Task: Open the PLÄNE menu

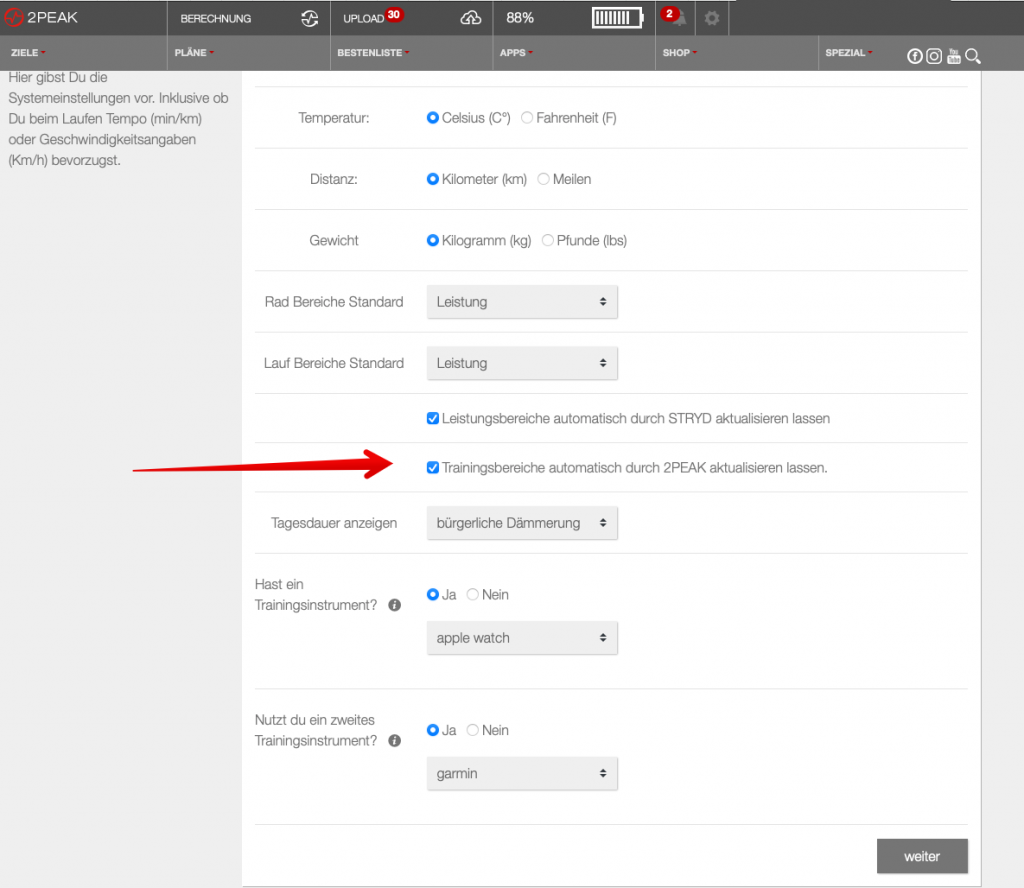Action: click(x=194, y=53)
